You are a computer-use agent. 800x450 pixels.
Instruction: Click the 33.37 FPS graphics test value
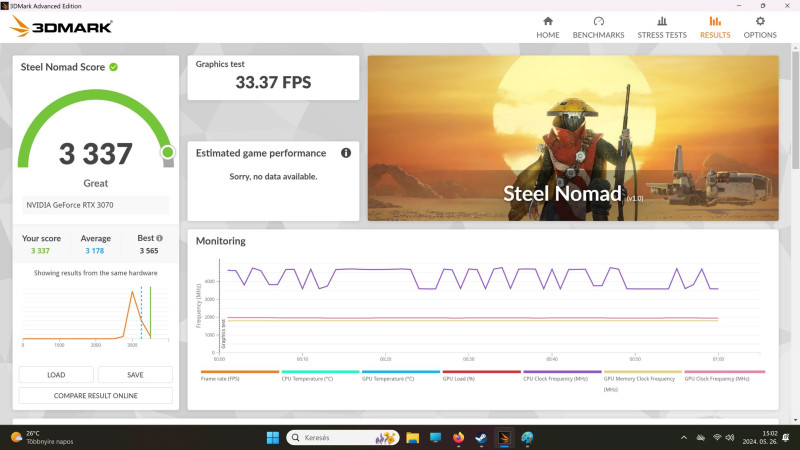[x=273, y=82]
